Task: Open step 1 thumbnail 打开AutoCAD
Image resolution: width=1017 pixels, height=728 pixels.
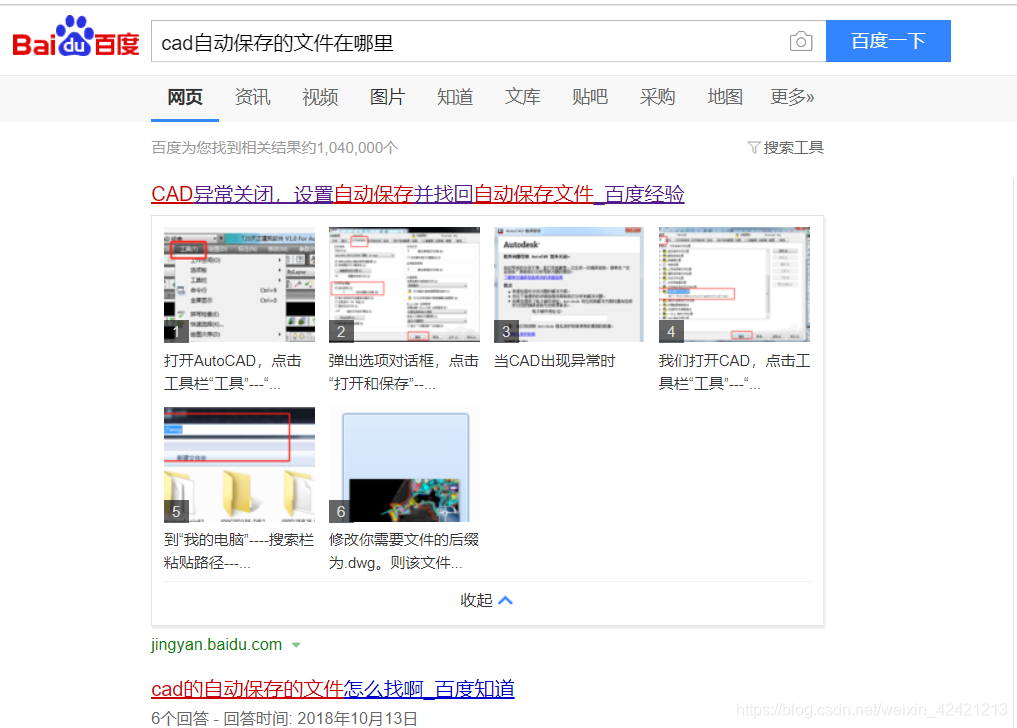Action: [239, 284]
